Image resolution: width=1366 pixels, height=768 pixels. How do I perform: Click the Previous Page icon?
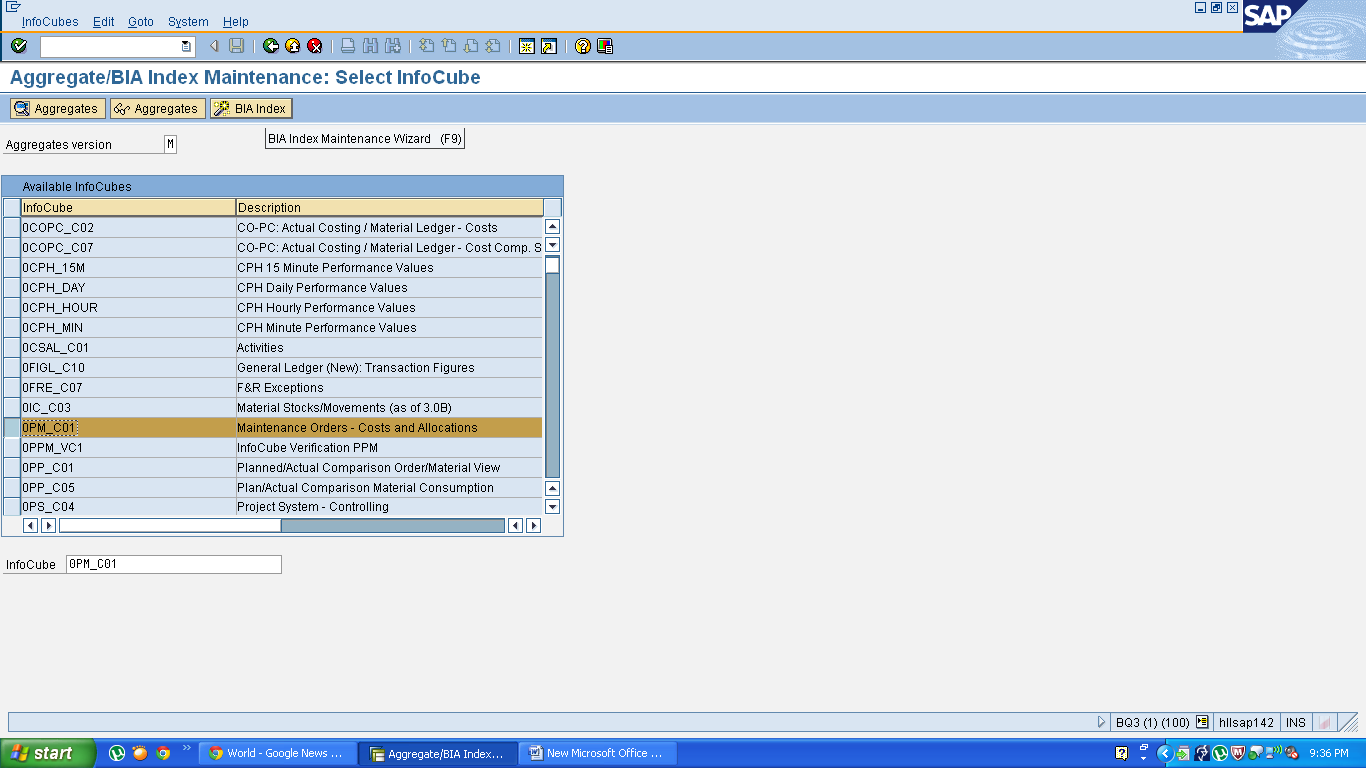(x=449, y=46)
